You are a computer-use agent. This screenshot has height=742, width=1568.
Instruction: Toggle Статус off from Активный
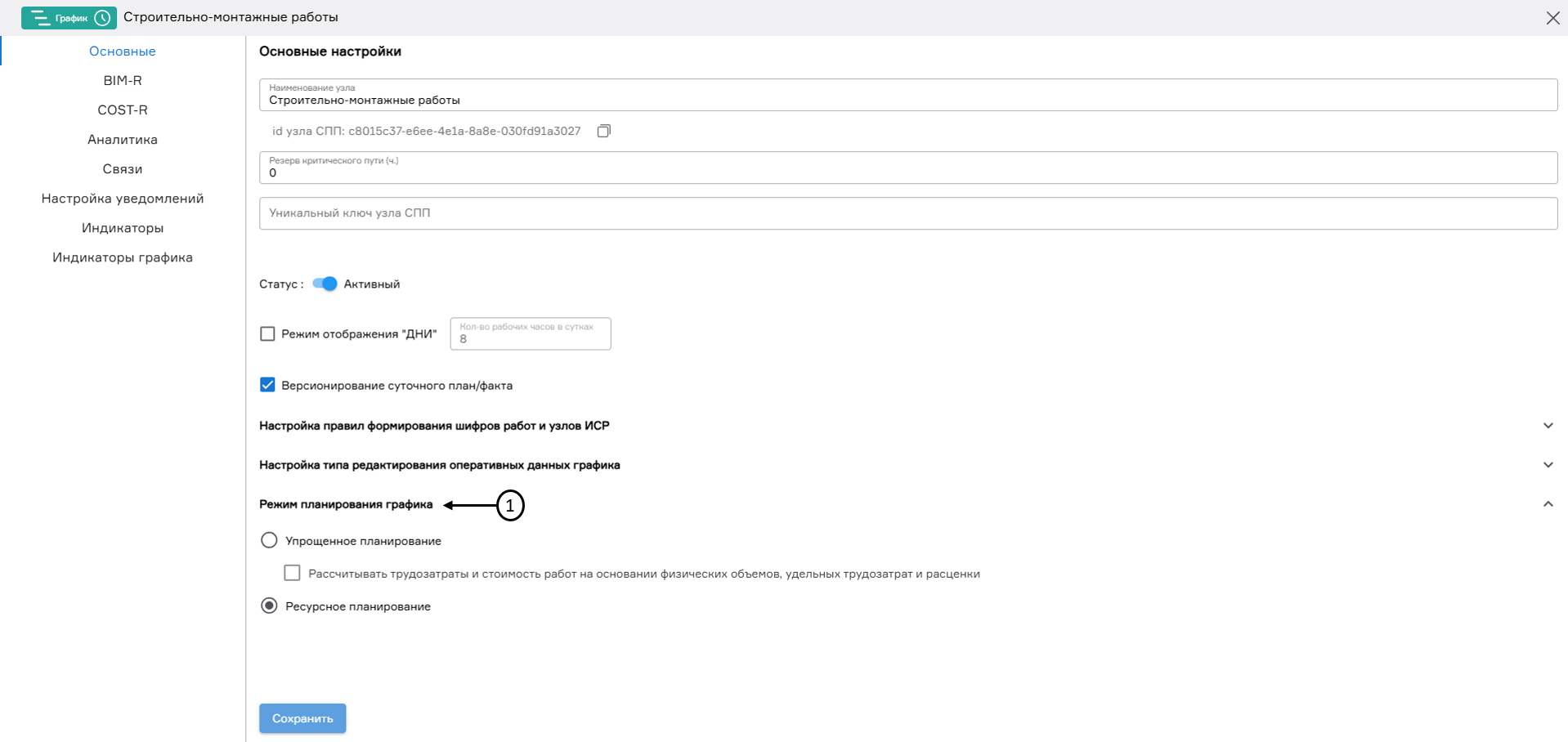[324, 284]
